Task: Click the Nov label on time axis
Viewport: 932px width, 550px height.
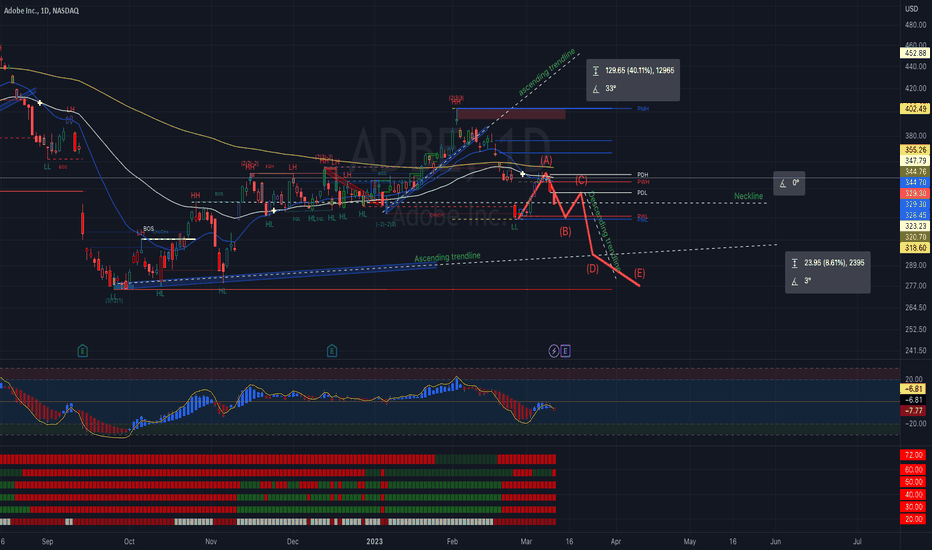Action: pos(211,542)
